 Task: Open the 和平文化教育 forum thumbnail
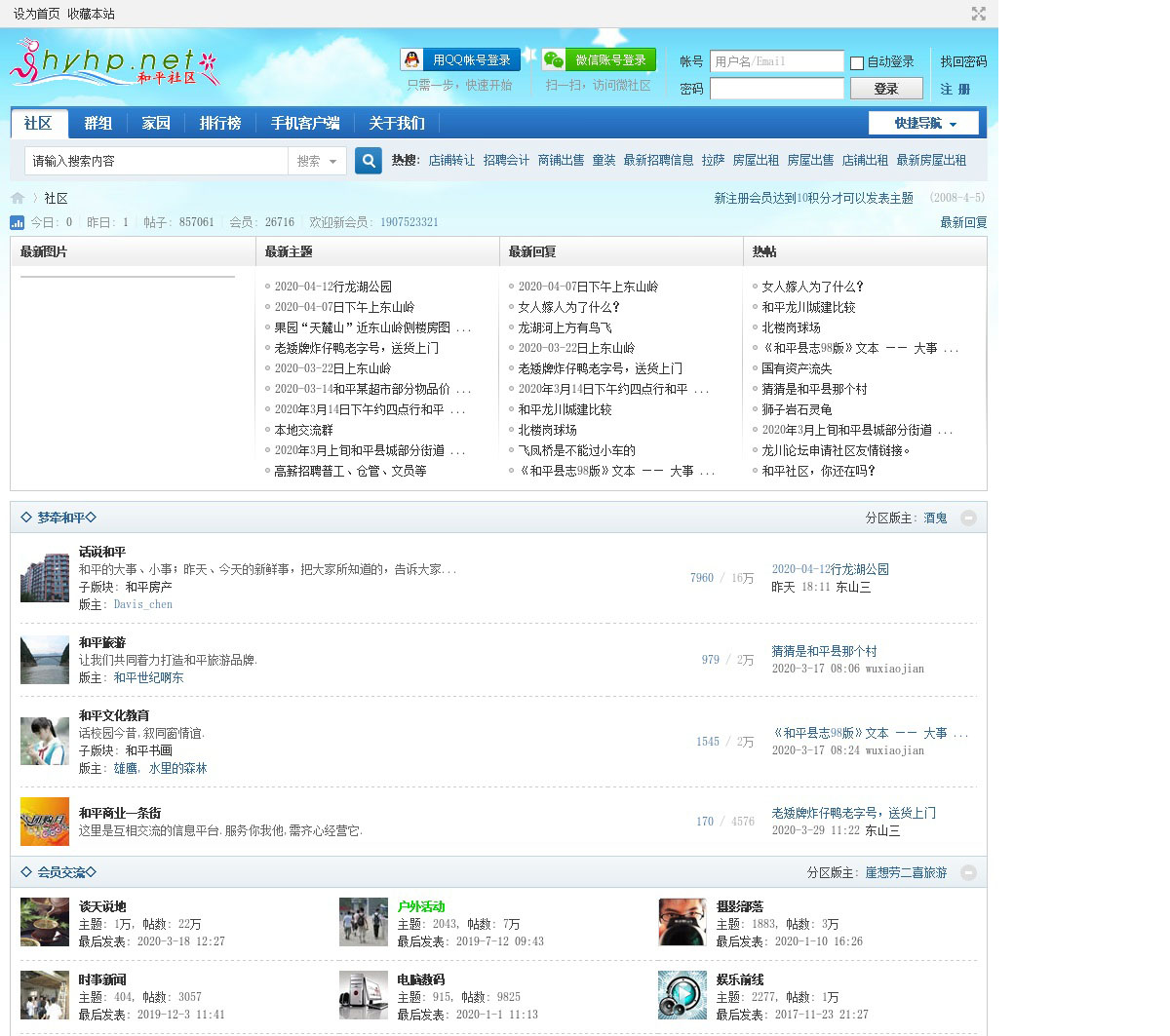pyautogui.click(x=45, y=741)
